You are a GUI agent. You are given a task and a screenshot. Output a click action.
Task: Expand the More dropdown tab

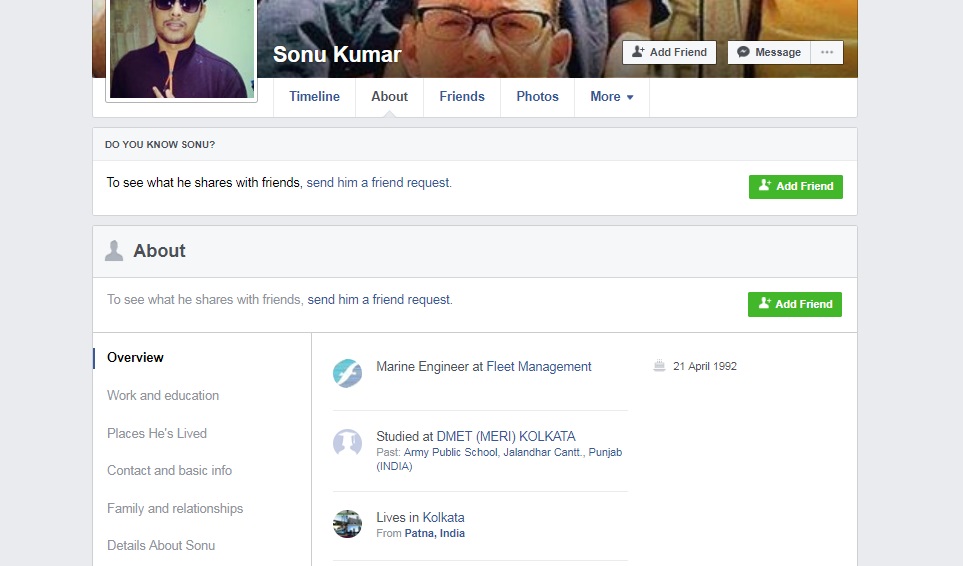click(x=611, y=97)
